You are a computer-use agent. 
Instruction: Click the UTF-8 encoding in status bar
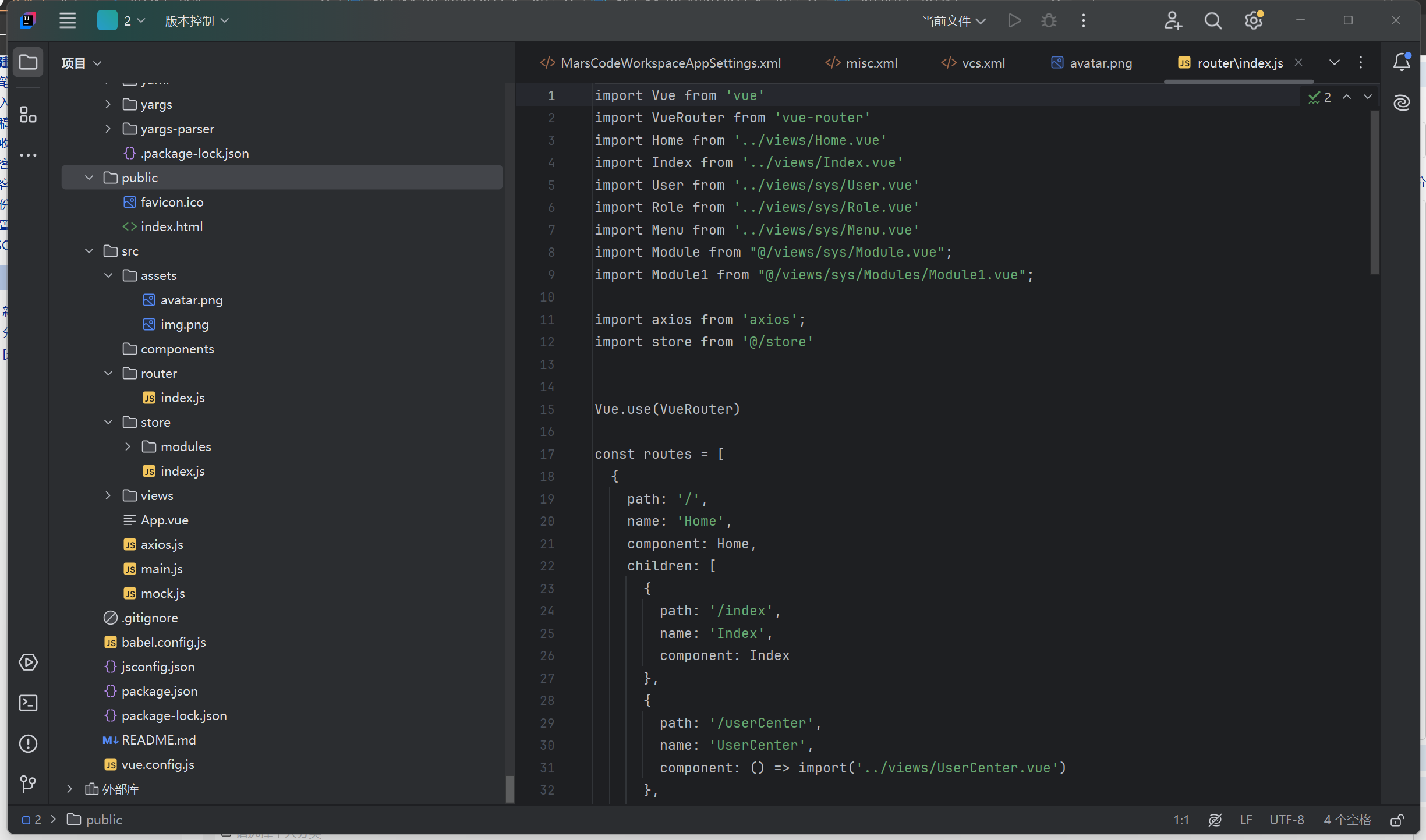point(1286,820)
